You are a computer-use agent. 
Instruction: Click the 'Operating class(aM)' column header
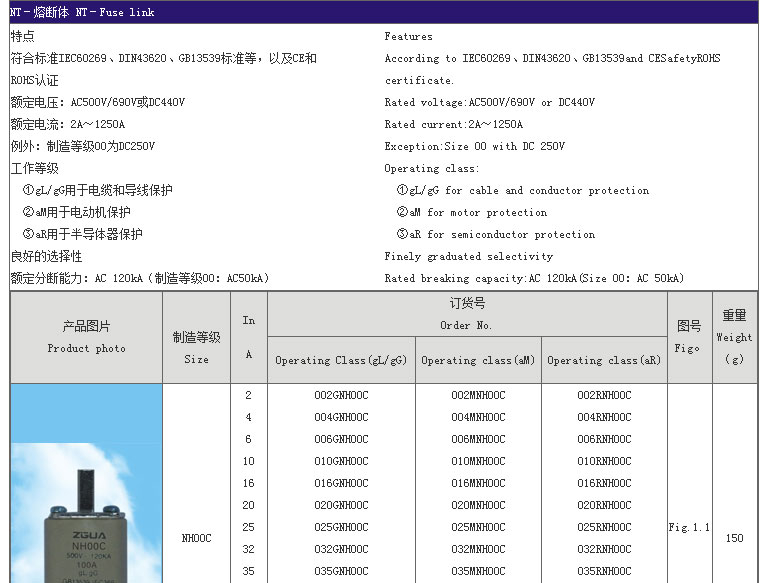click(478, 361)
